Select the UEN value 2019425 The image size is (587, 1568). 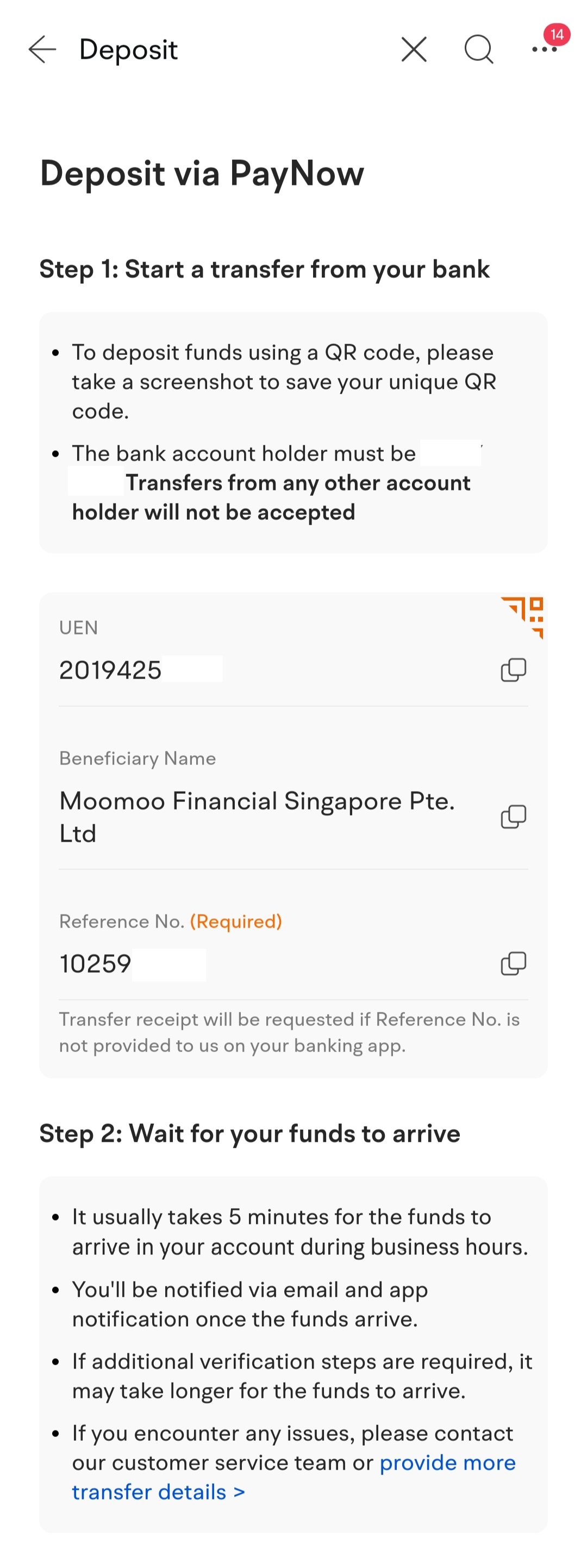[110, 670]
